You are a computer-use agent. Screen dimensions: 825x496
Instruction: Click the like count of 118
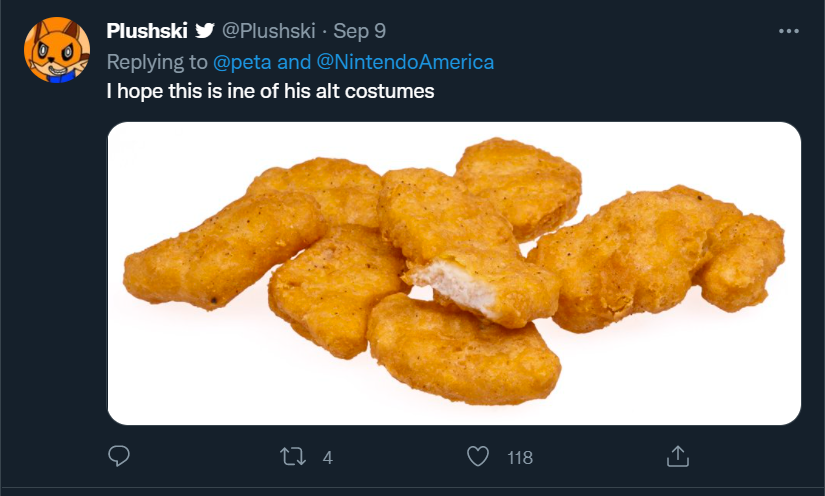(520, 458)
